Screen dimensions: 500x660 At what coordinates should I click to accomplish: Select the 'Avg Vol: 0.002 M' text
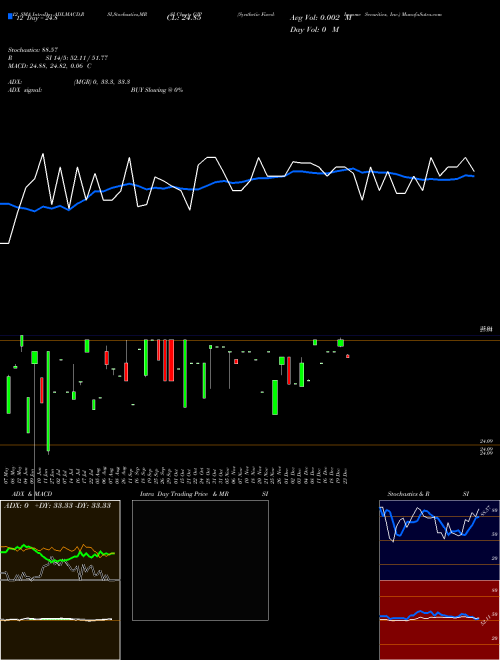(x=320, y=18)
